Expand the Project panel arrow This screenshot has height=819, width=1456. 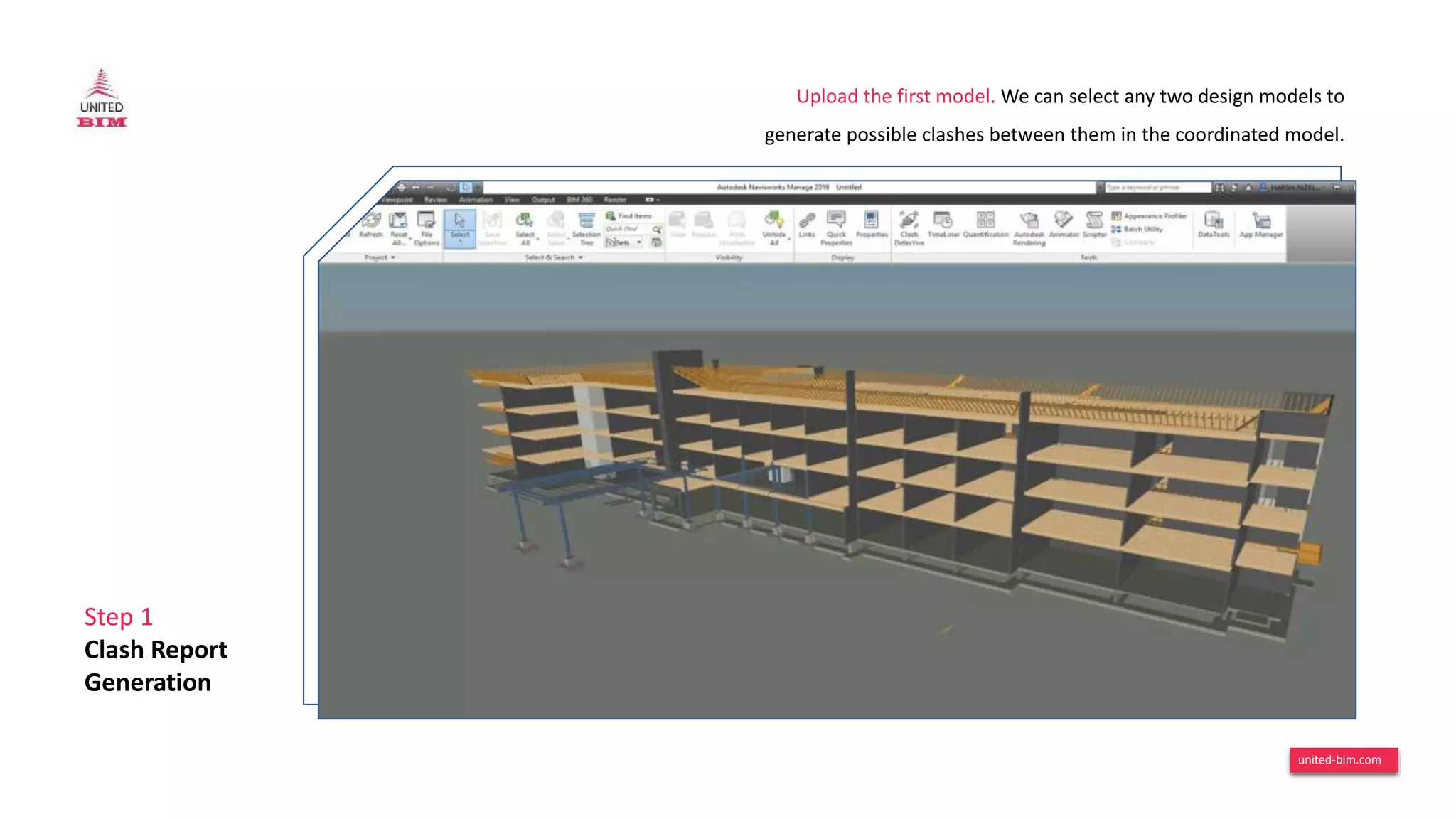pos(393,257)
